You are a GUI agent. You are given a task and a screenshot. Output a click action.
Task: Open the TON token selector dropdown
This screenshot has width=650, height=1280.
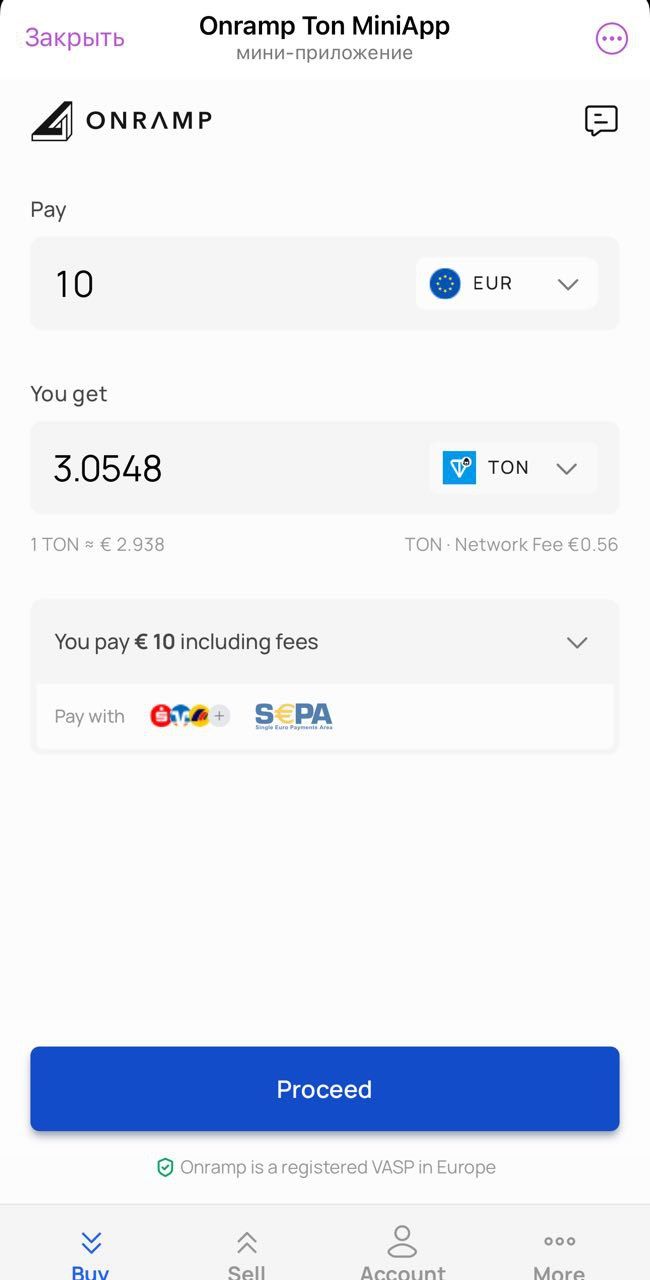click(x=567, y=467)
